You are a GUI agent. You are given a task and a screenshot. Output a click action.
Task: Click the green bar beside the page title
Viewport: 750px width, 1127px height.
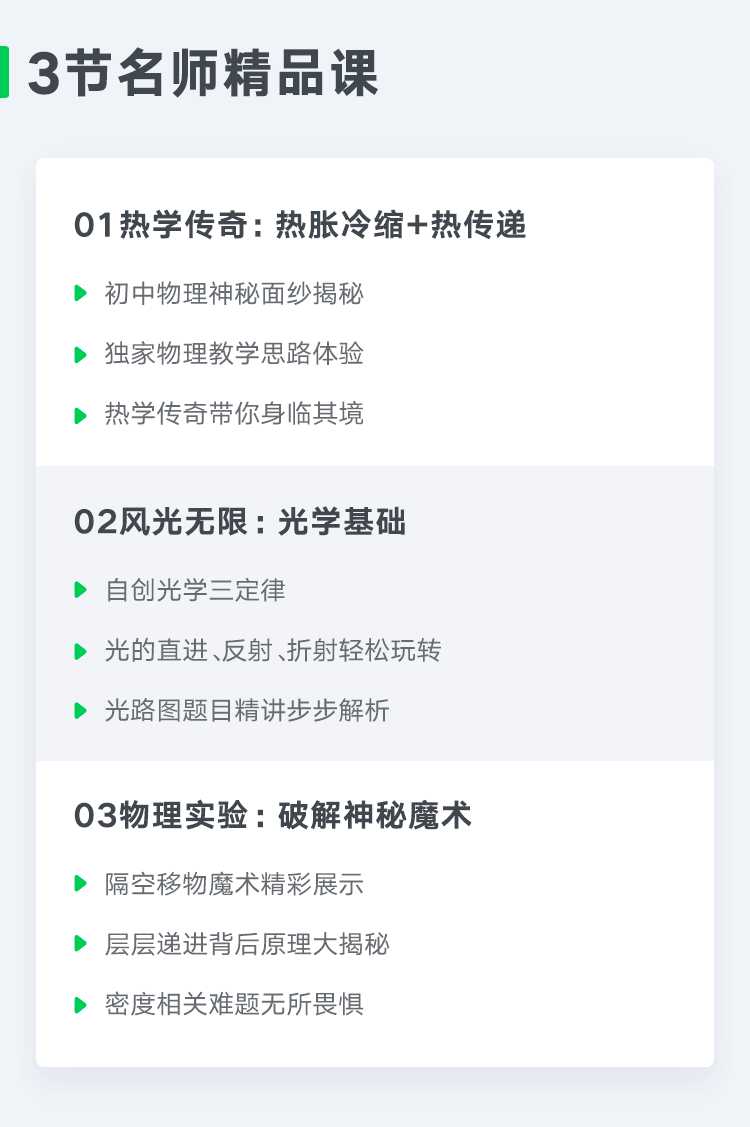pyautogui.click(x=4, y=72)
